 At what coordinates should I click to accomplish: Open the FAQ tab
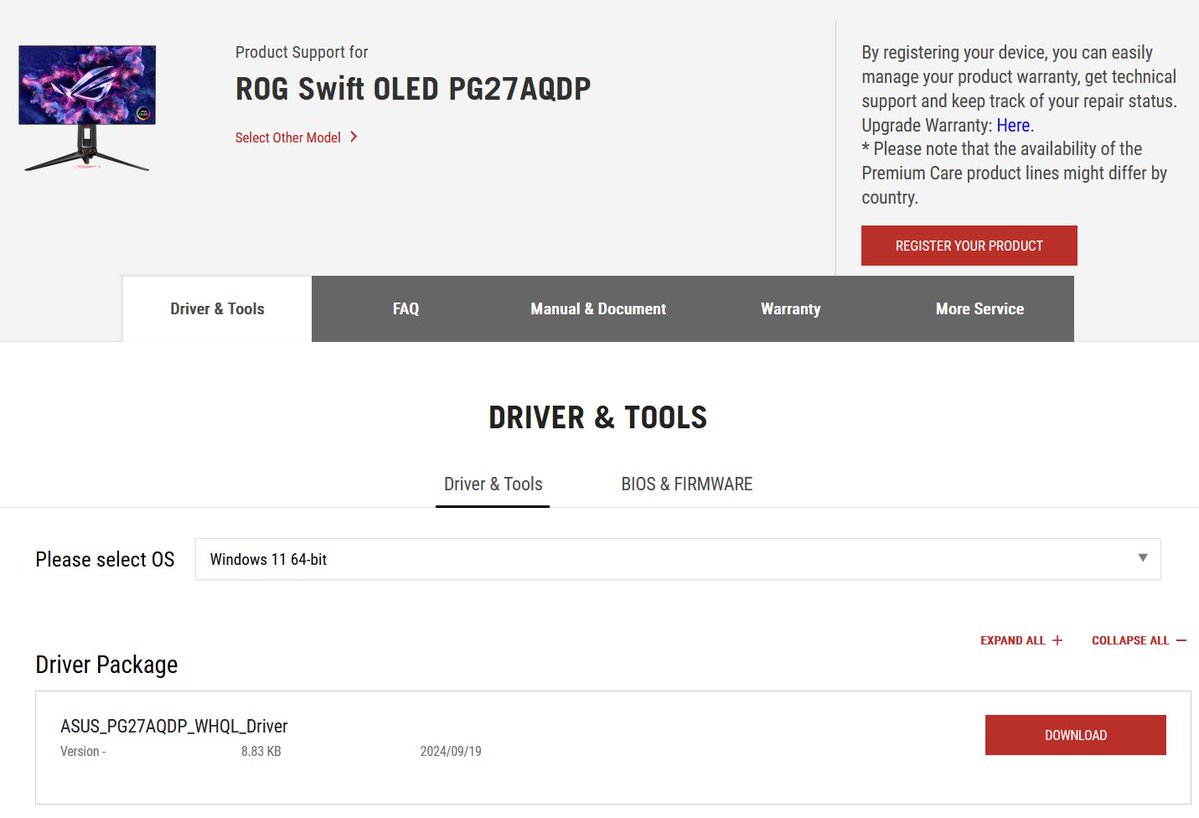pos(405,309)
